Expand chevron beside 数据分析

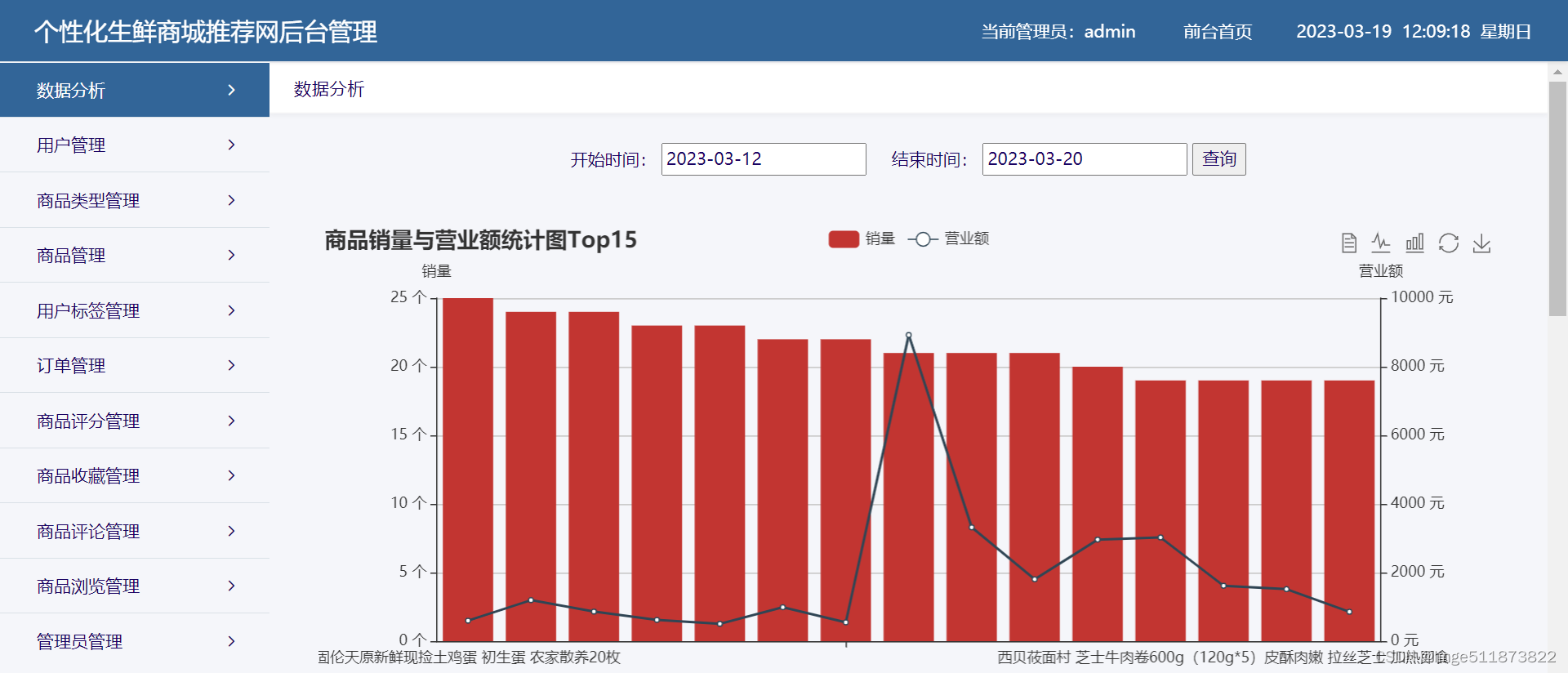click(232, 90)
